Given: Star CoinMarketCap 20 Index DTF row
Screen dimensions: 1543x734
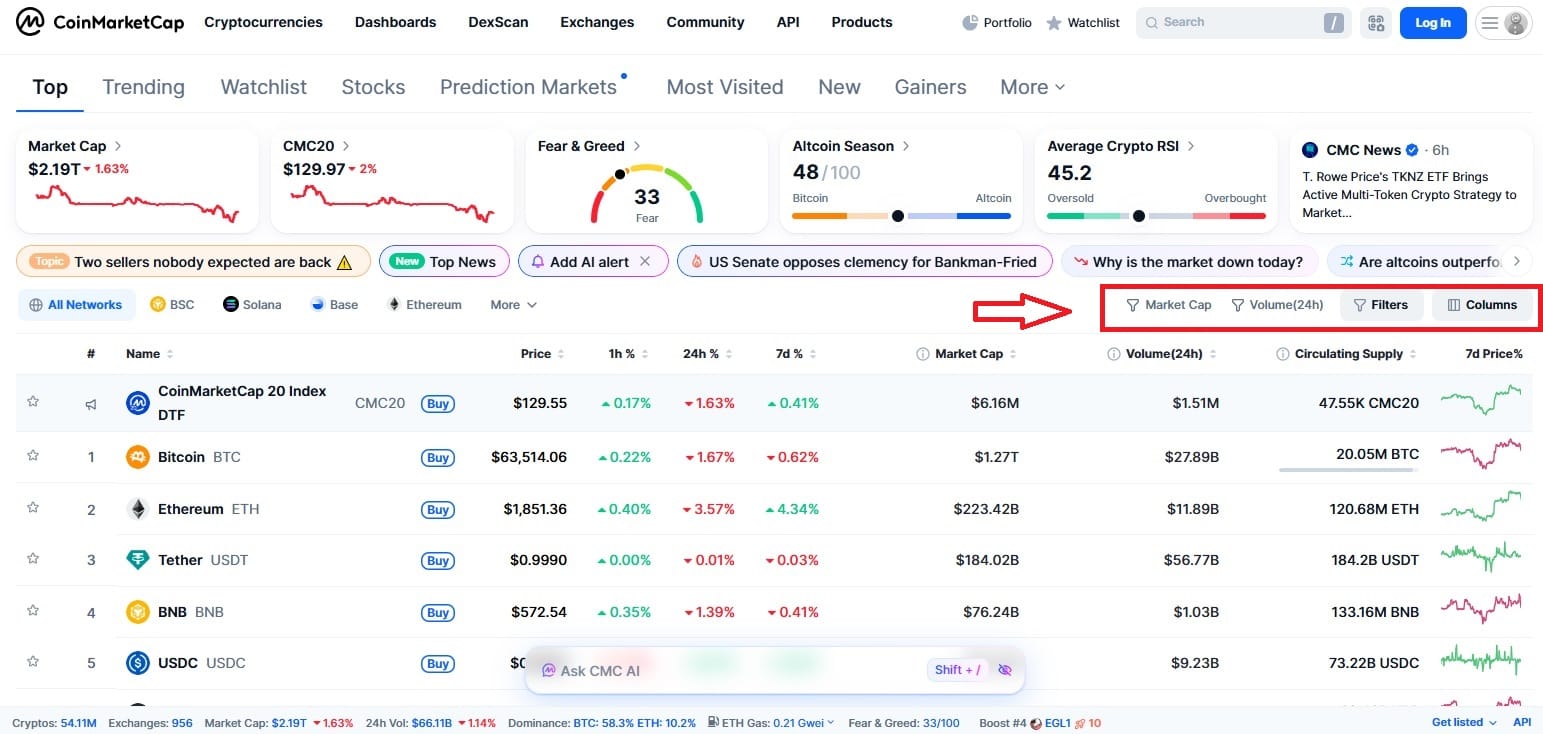Looking at the screenshot, I should pos(33,402).
